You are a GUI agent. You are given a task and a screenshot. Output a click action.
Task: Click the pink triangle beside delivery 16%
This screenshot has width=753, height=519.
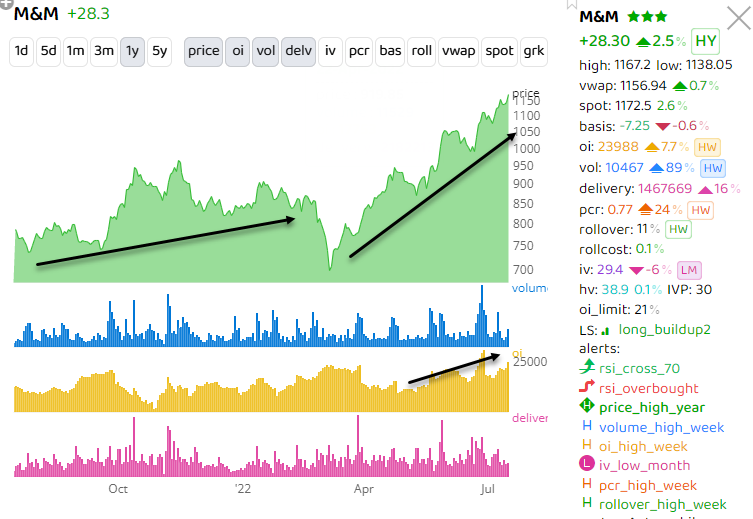tap(705, 190)
